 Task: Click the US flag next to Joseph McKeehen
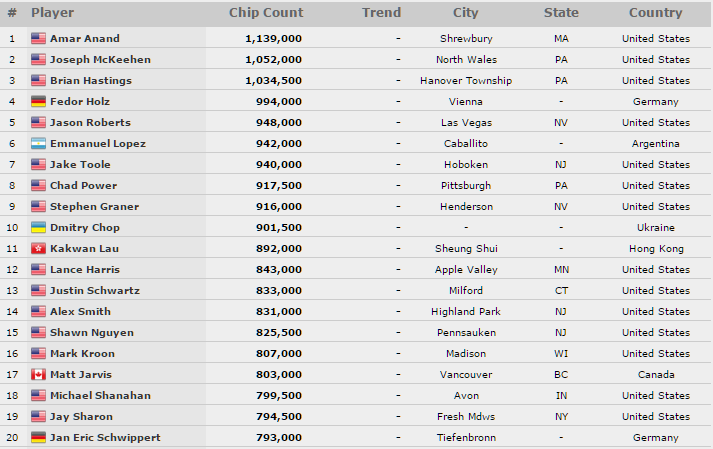[38, 60]
